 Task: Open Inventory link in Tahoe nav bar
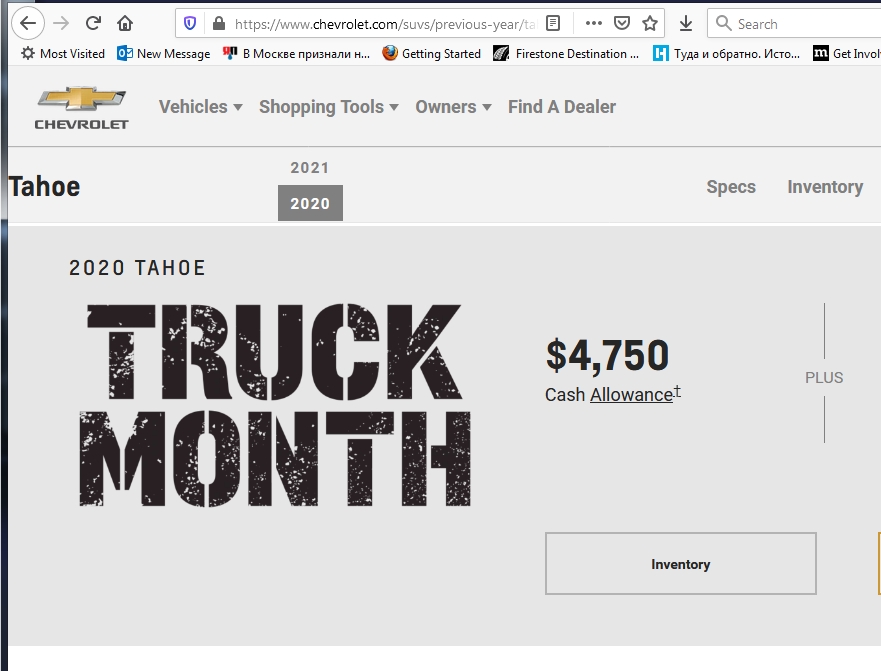(825, 187)
